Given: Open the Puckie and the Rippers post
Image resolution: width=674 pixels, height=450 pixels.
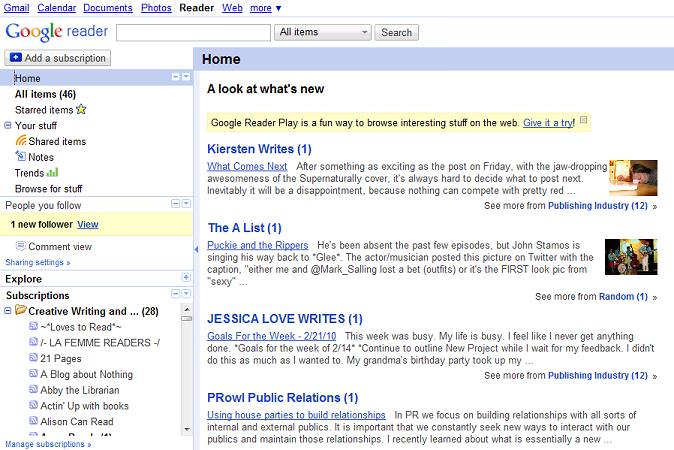Looking at the screenshot, I should 257,245.
